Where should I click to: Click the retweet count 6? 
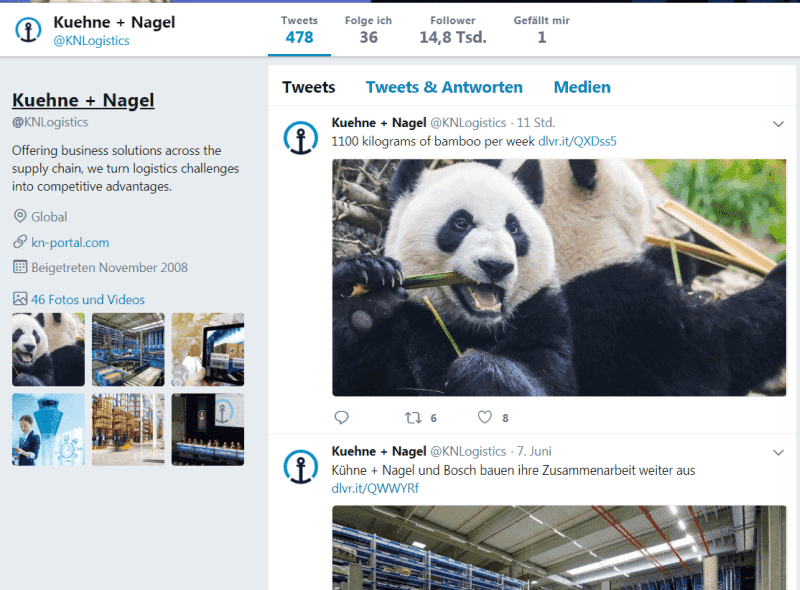[433, 419]
